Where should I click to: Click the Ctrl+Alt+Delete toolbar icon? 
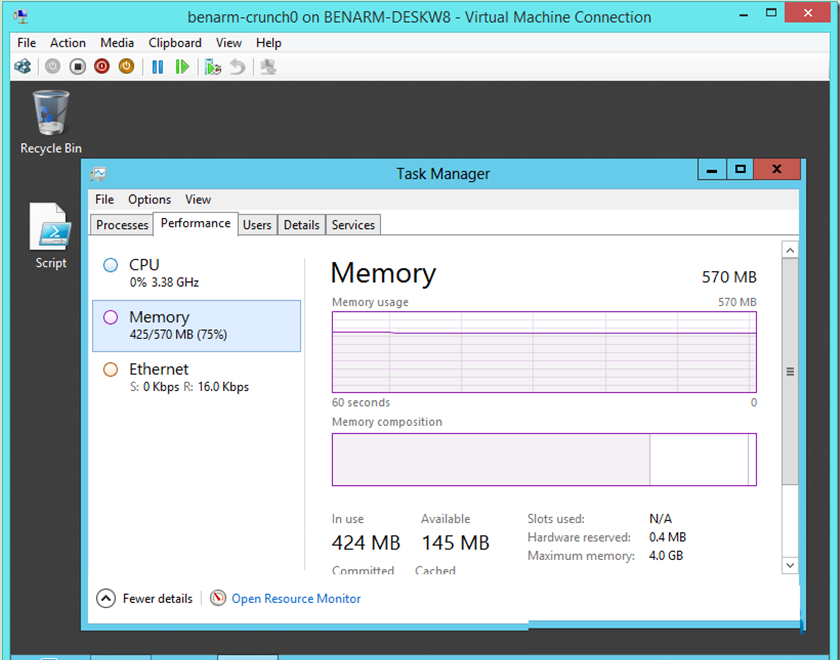pyautogui.click(x=23, y=67)
